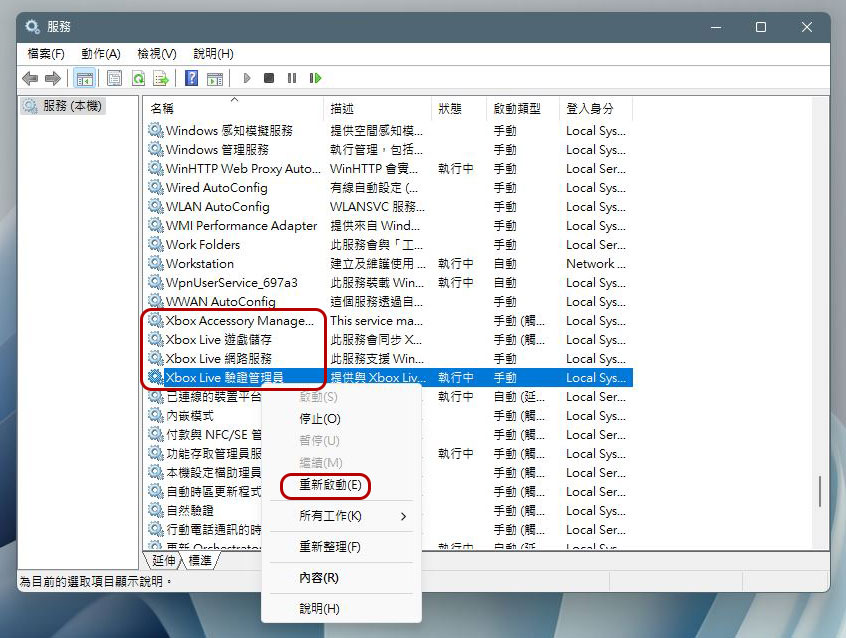Switch to the 延伸 tab
Viewport: 846px width, 638px height.
(x=163, y=561)
